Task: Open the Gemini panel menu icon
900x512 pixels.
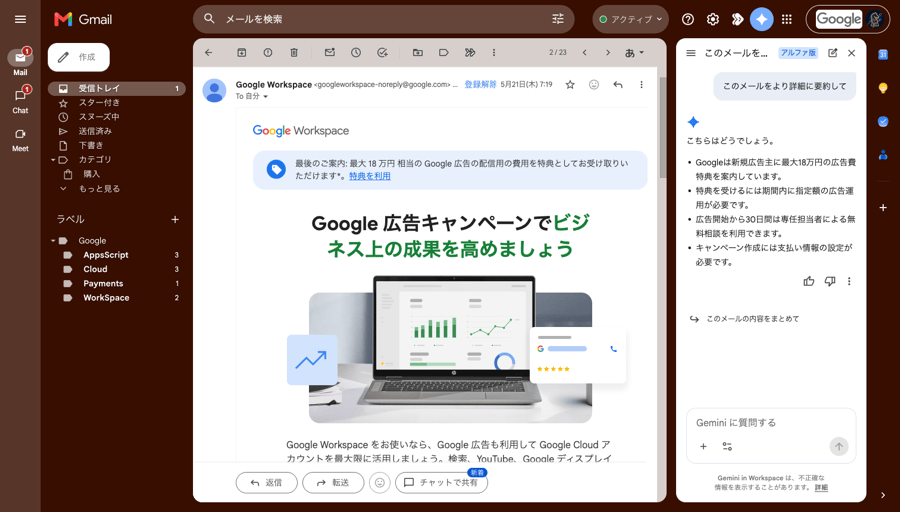Action: point(691,53)
